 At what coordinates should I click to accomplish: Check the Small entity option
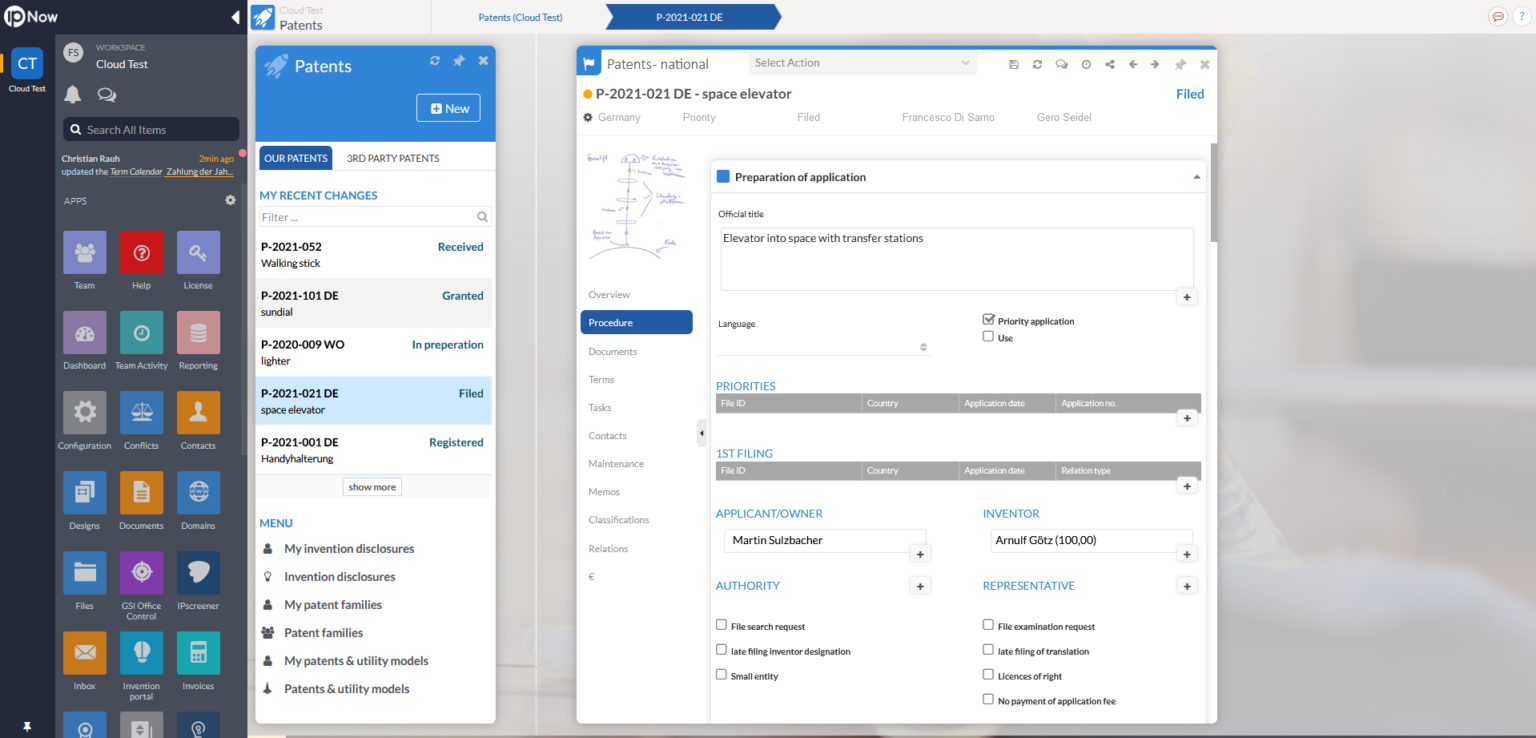click(x=721, y=674)
